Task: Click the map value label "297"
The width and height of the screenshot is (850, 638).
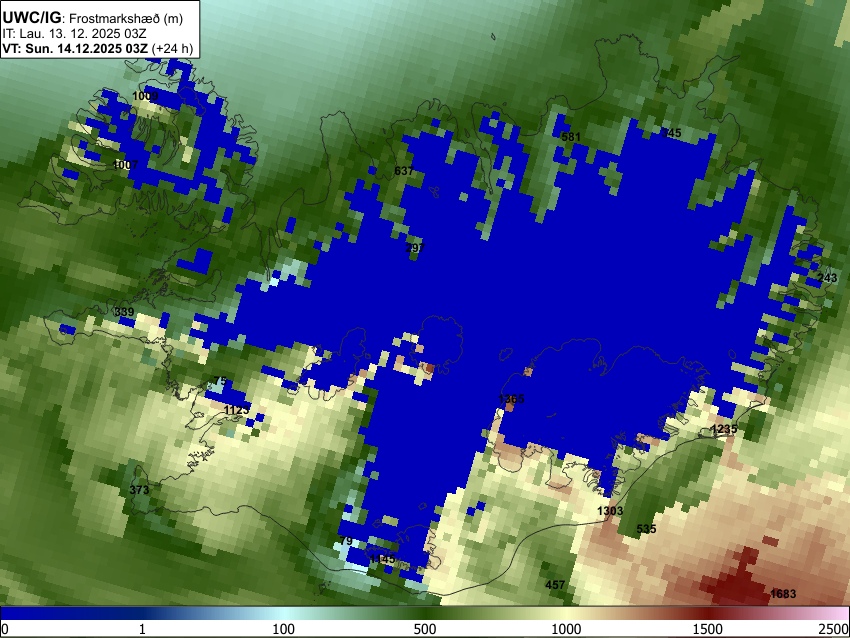Action: 415,248
